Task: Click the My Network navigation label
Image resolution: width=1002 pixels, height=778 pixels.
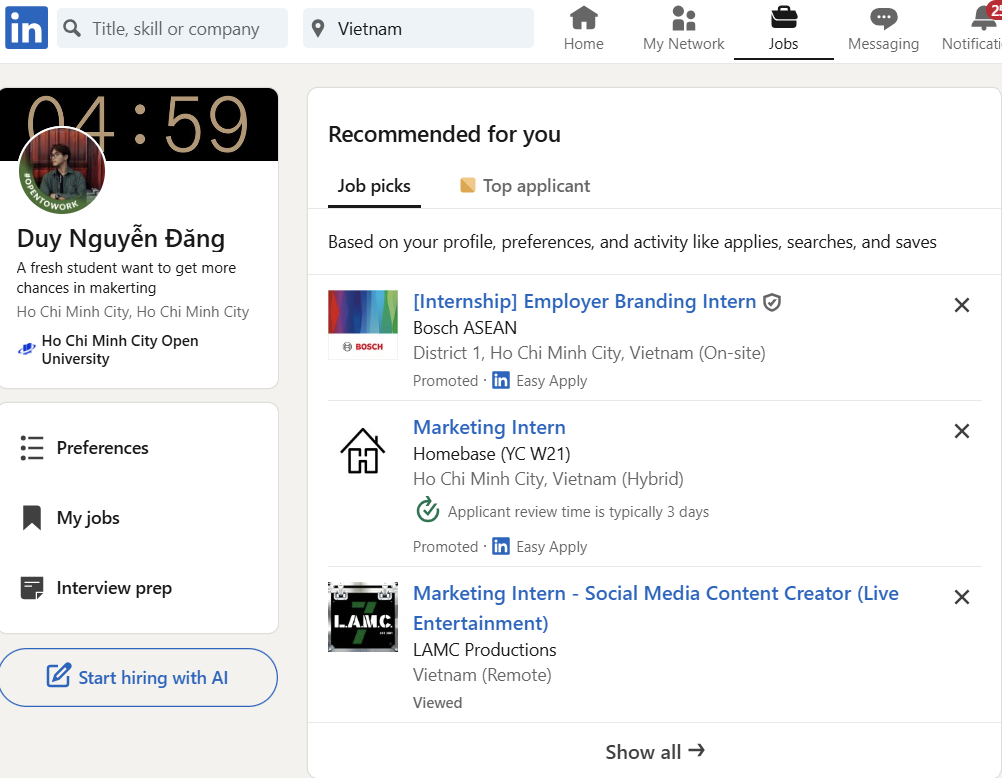Action: (x=683, y=44)
